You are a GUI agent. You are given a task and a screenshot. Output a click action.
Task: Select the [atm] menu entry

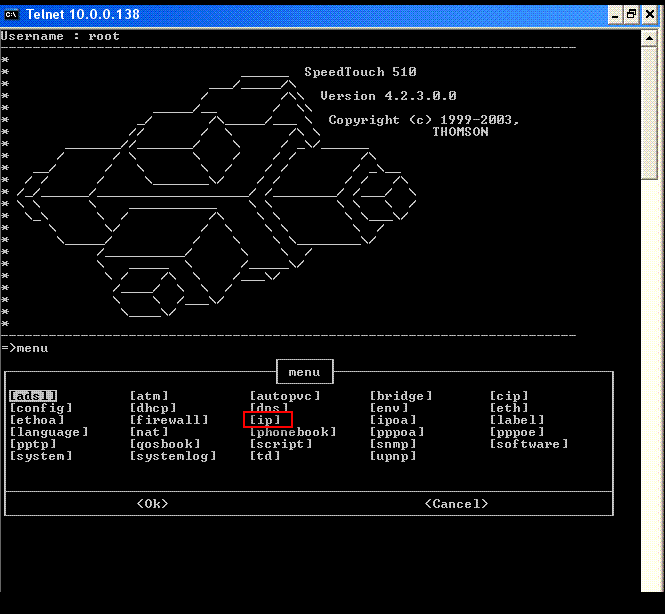[149, 396]
